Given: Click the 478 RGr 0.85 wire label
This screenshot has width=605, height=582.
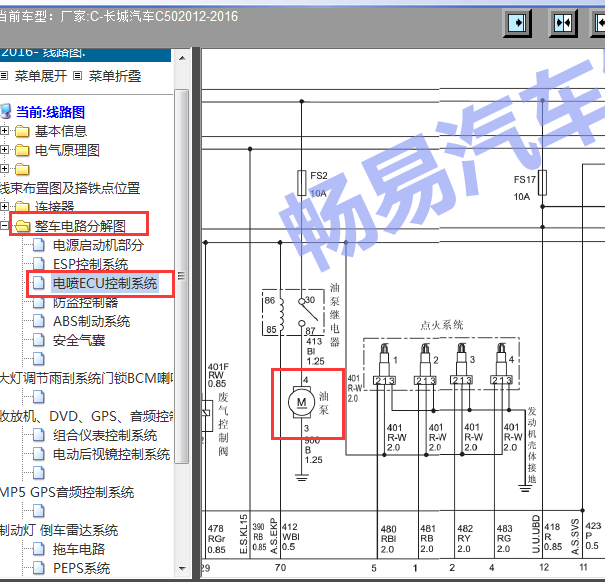Looking at the screenshot, I should coord(217,539).
